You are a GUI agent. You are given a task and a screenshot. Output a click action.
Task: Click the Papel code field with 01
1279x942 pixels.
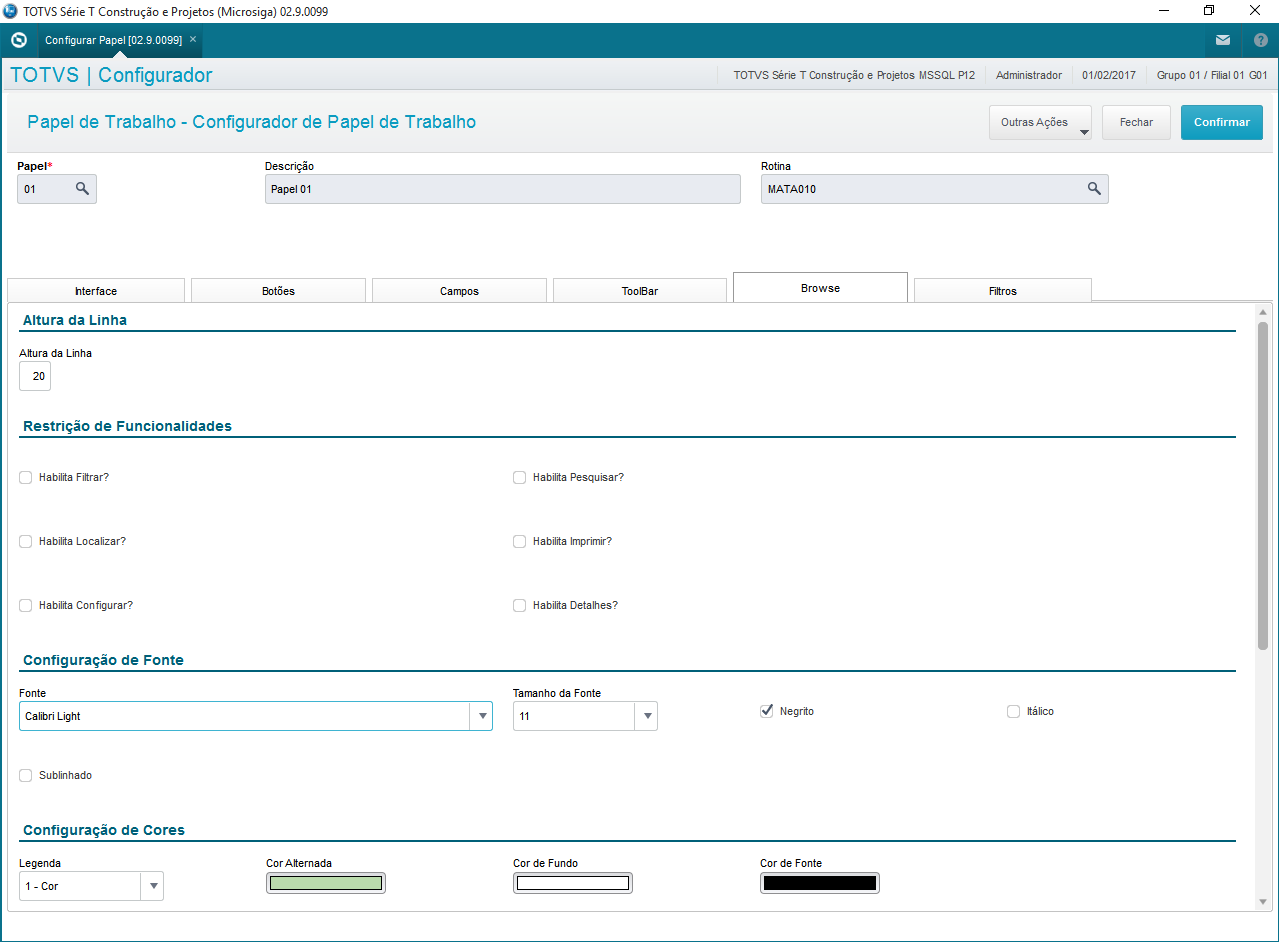[x=57, y=189]
